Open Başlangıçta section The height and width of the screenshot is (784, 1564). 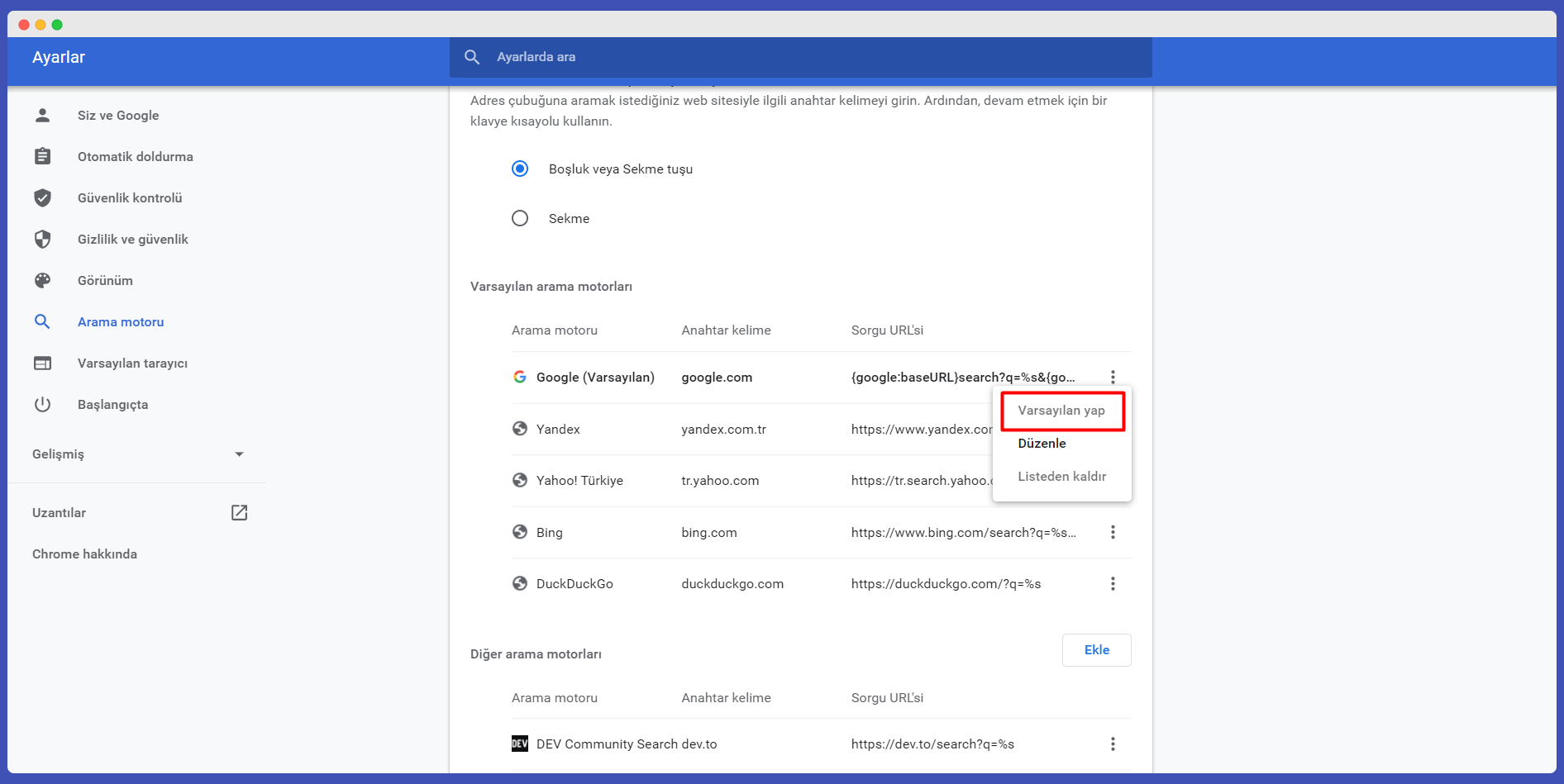[112, 405]
